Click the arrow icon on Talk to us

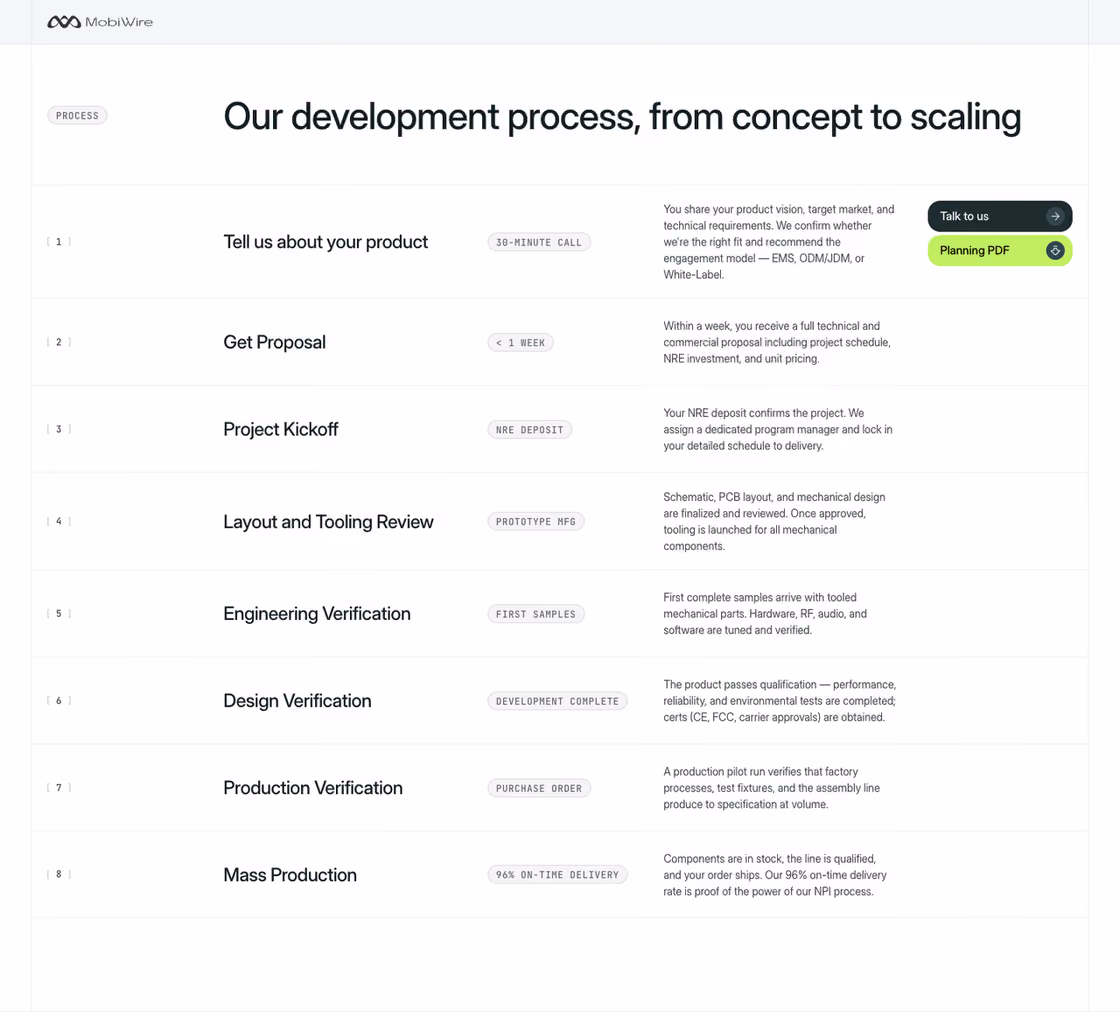pyautogui.click(x=1055, y=216)
